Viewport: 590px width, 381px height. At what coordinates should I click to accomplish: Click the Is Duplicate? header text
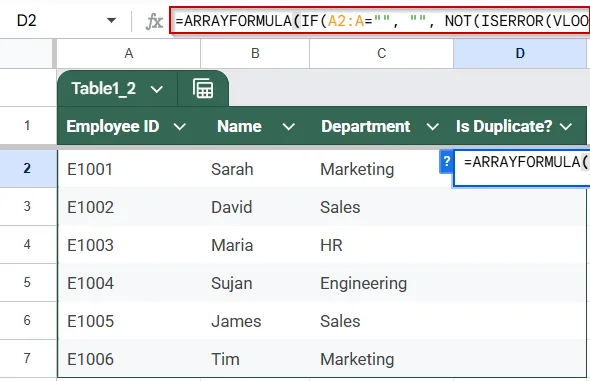(x=504, y=126)
